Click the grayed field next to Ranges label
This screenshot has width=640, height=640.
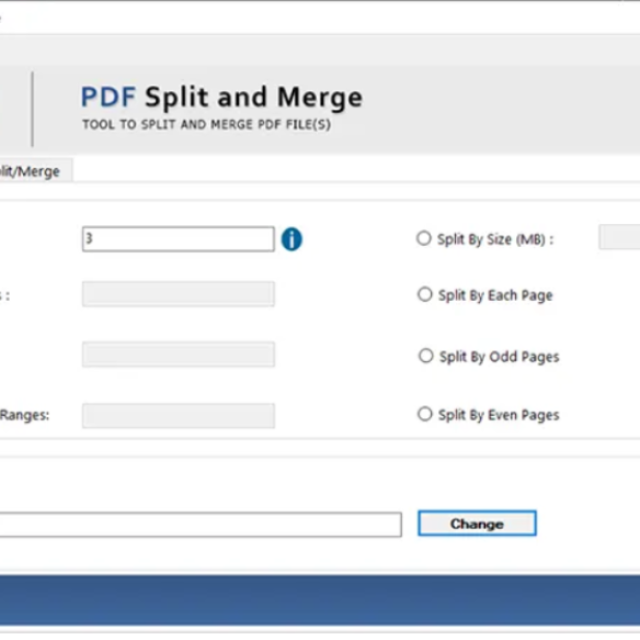coord(177,416)
